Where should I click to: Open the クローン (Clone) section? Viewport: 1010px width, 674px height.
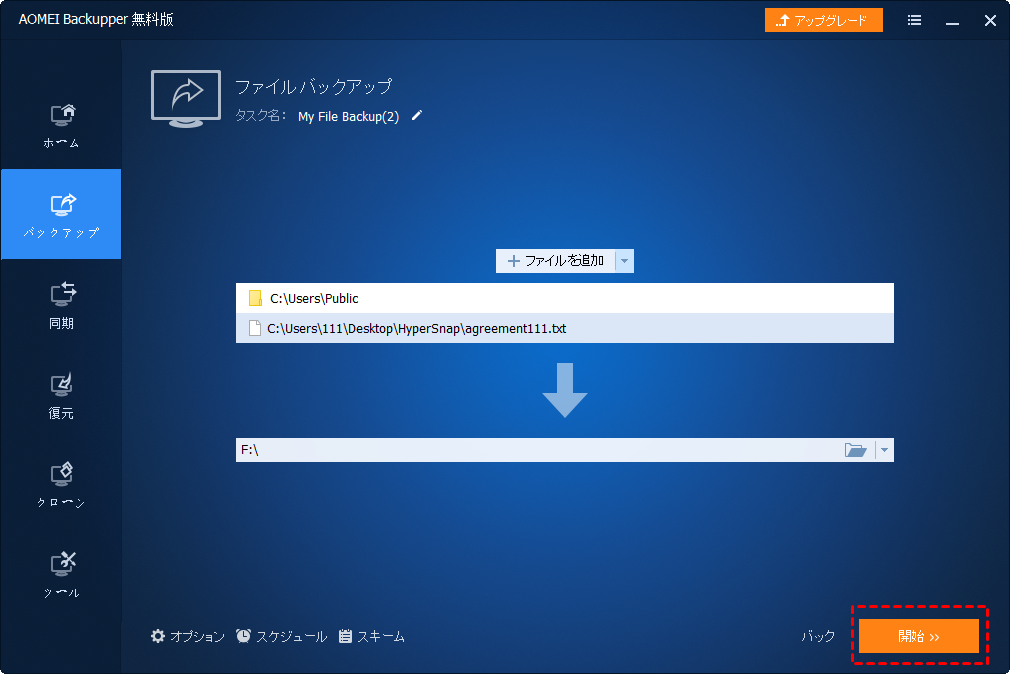click(61, 485)
